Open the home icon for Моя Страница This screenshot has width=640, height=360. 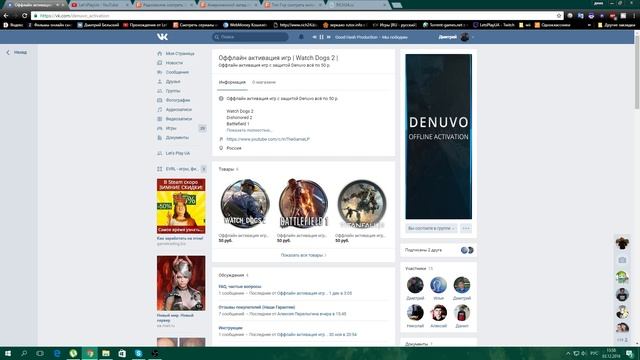pyautogui.click(x=160, y=53)
